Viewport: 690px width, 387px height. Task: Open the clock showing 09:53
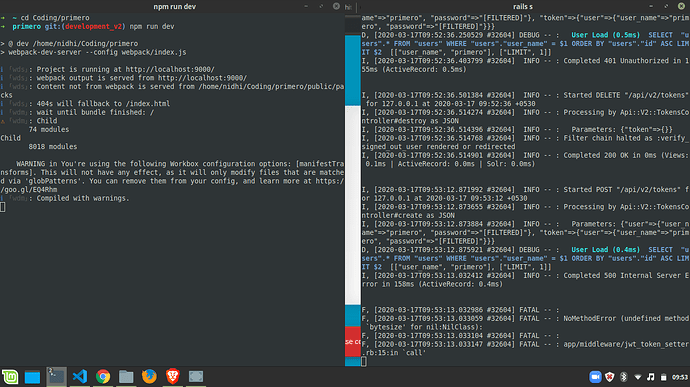[680, 377]
